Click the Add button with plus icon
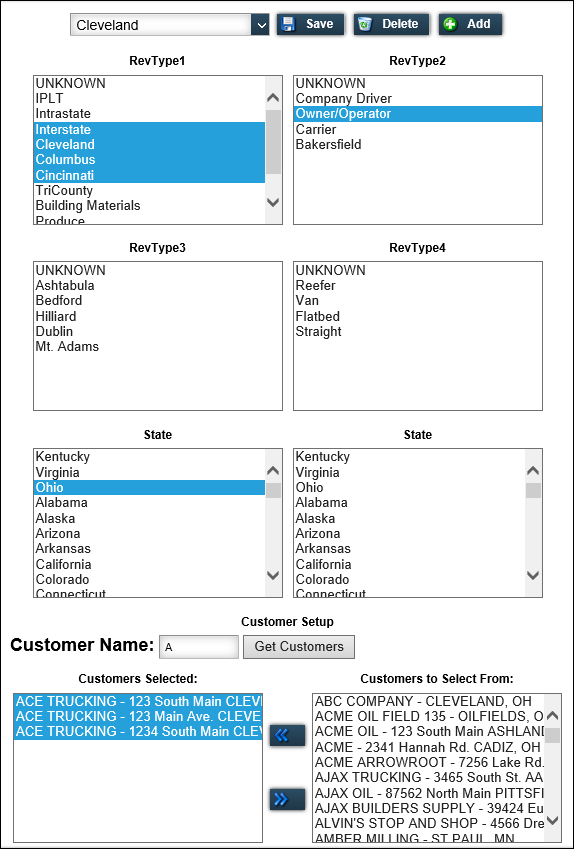 click(470, 24)
